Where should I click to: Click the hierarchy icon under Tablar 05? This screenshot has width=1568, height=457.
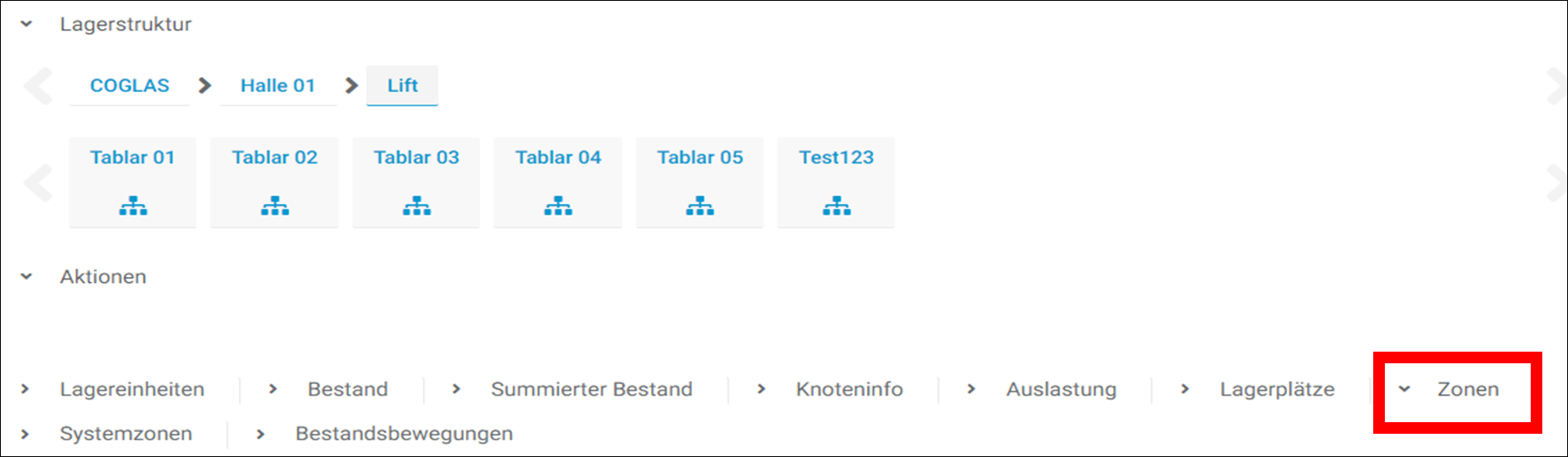pos(700,206)
